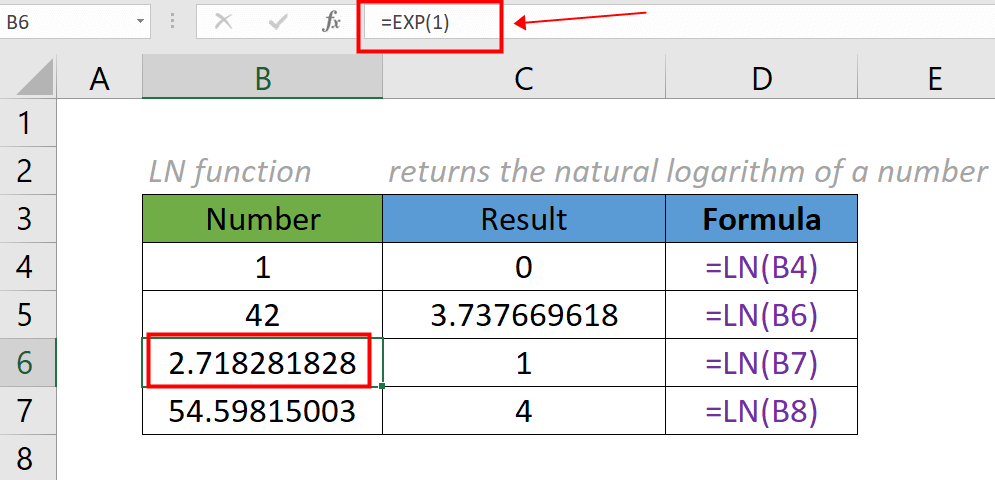Click the blue Result header cell
Screen dimensions: 995x480
[523, 219]
